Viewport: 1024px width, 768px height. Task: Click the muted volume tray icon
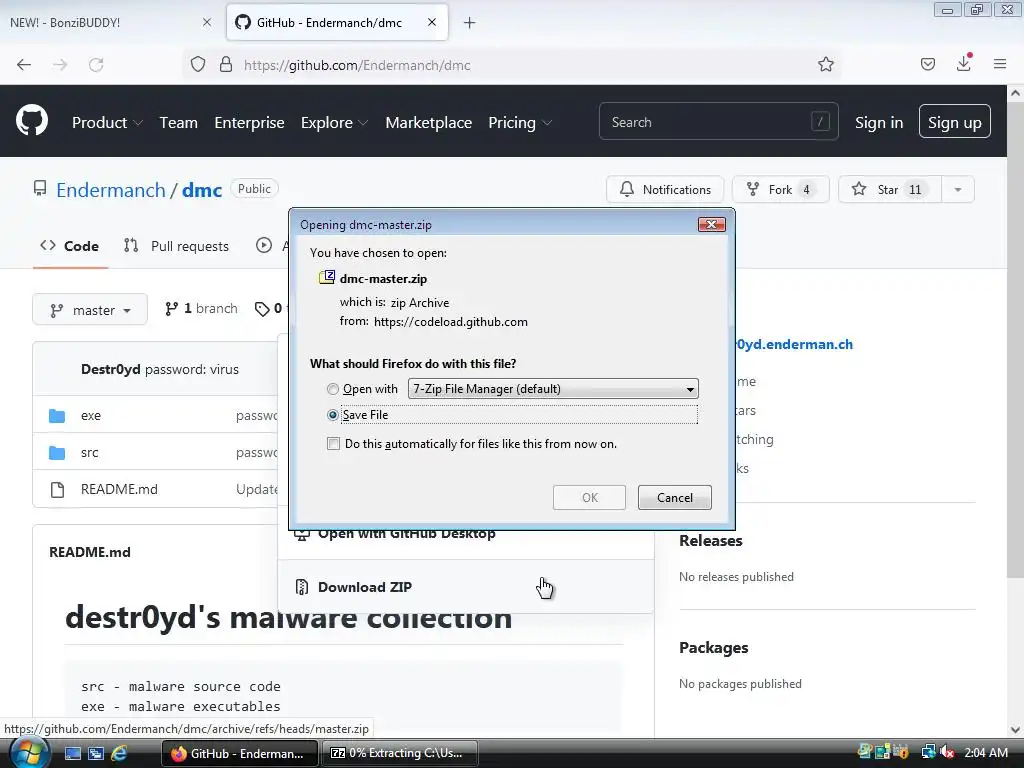(947, 753)
